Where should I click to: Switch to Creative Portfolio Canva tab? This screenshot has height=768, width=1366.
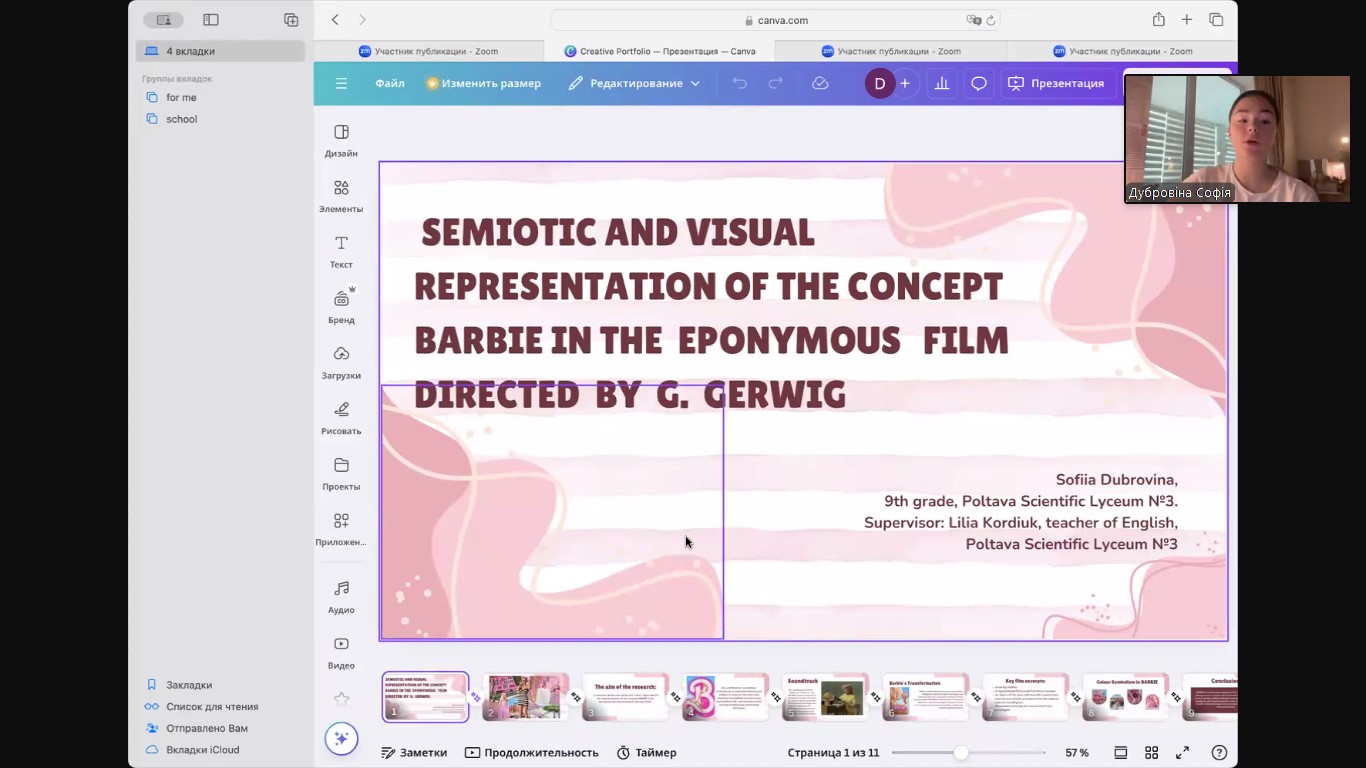(x=660, y=51)
